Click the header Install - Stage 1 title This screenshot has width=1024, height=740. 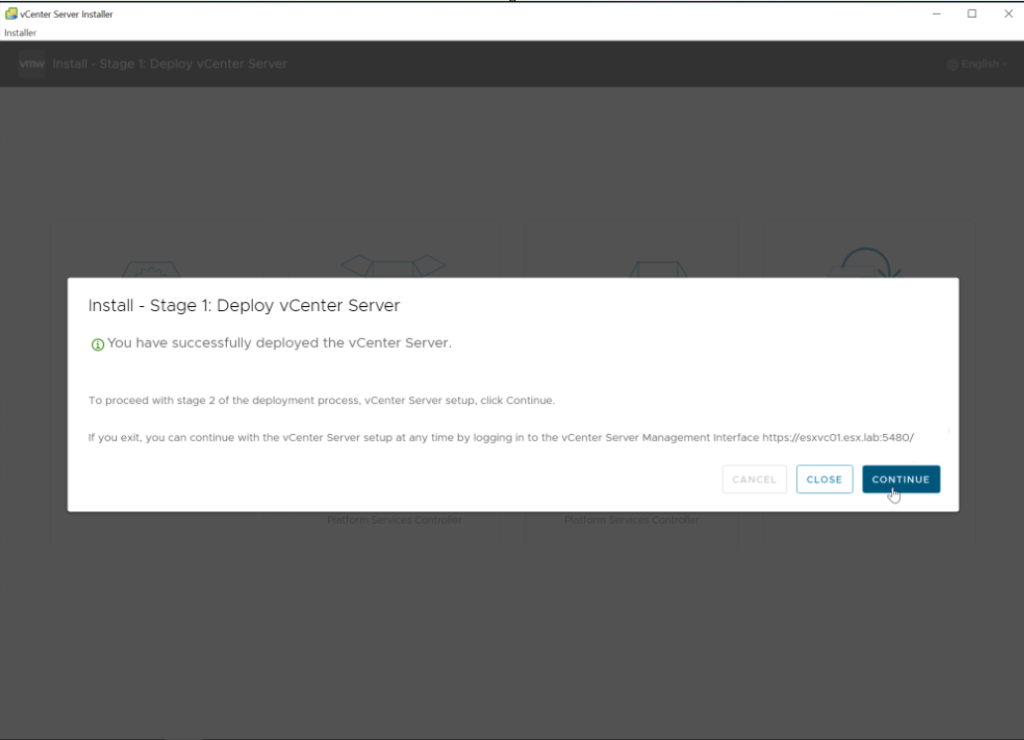click(169, 64)
